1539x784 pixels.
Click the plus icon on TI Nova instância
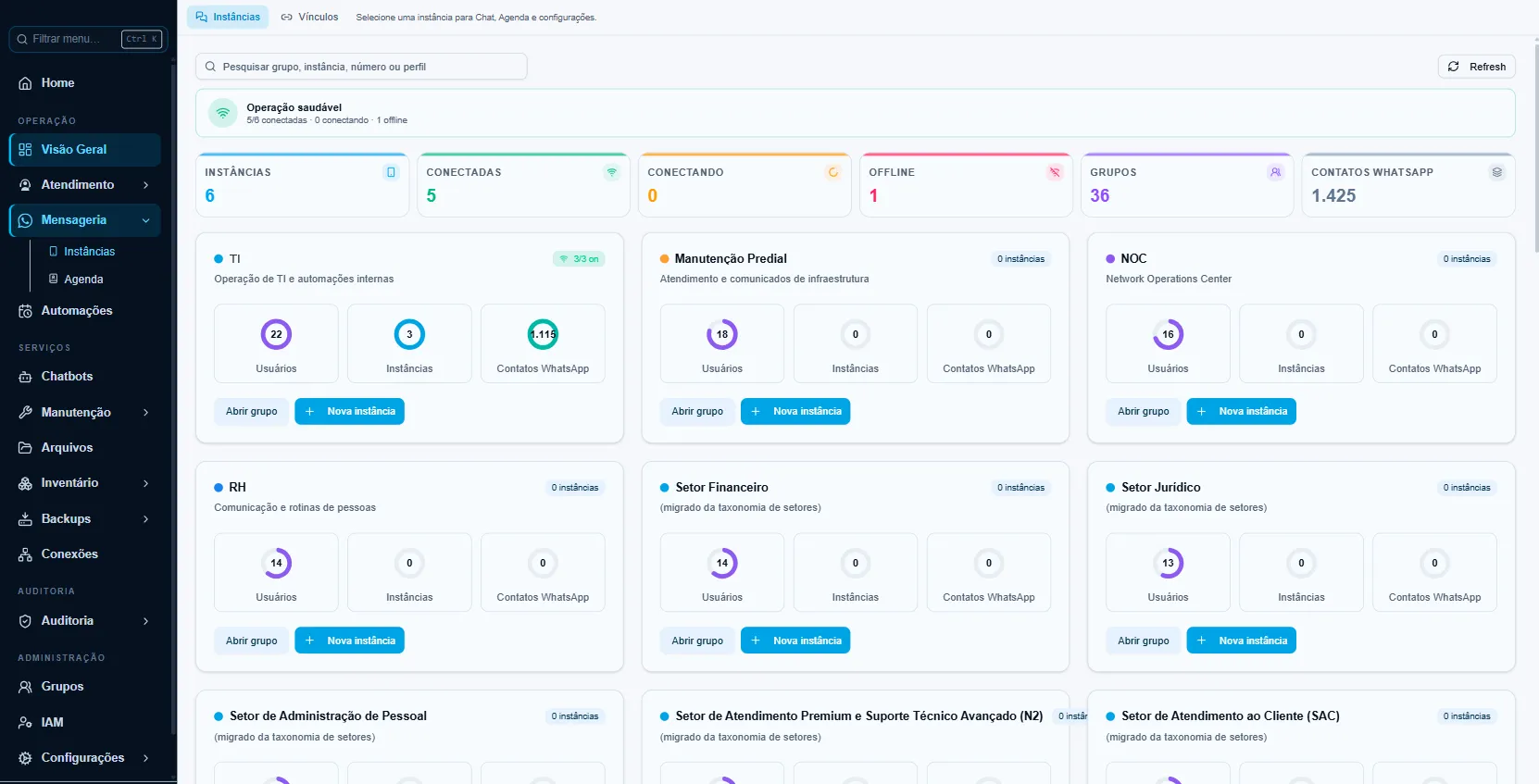click(x=309, y=411)
